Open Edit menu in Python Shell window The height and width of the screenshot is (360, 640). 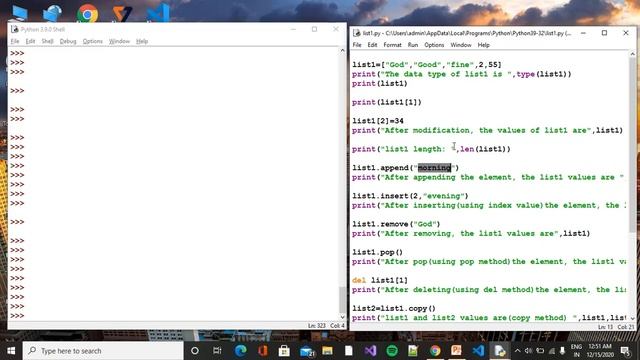click(30, 41)
